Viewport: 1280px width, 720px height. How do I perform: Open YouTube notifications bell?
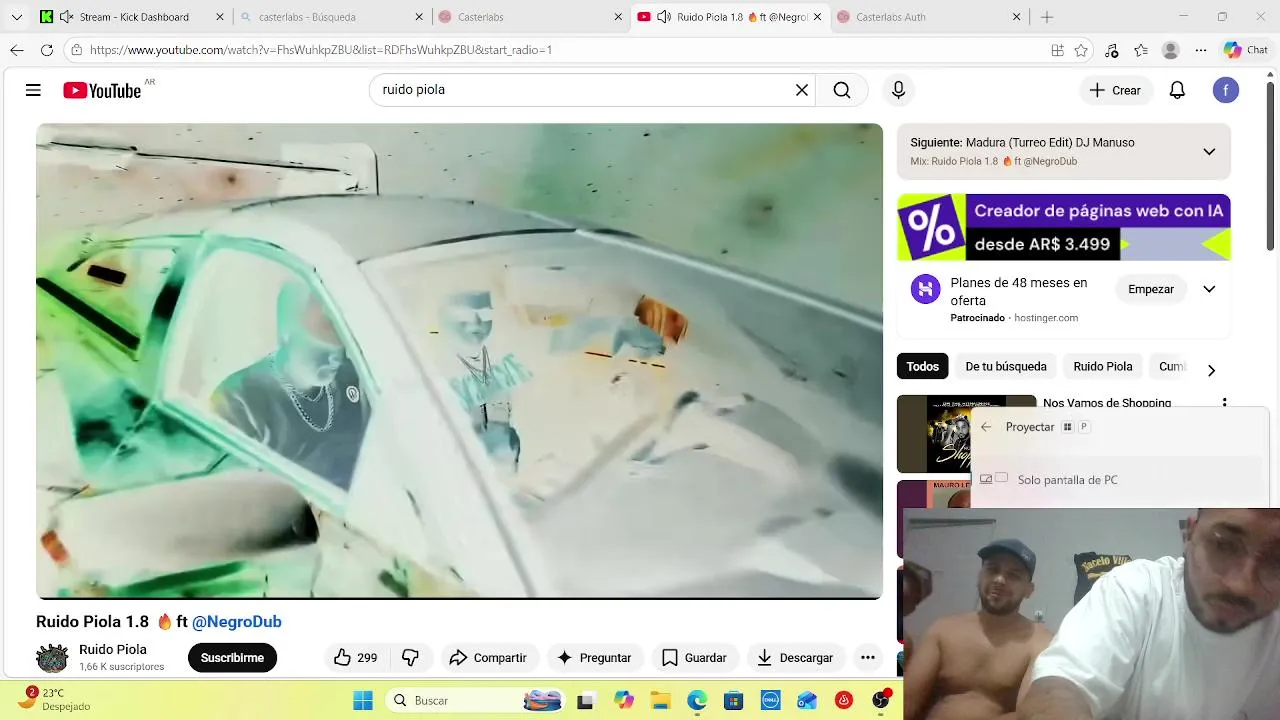point(1177,90)
